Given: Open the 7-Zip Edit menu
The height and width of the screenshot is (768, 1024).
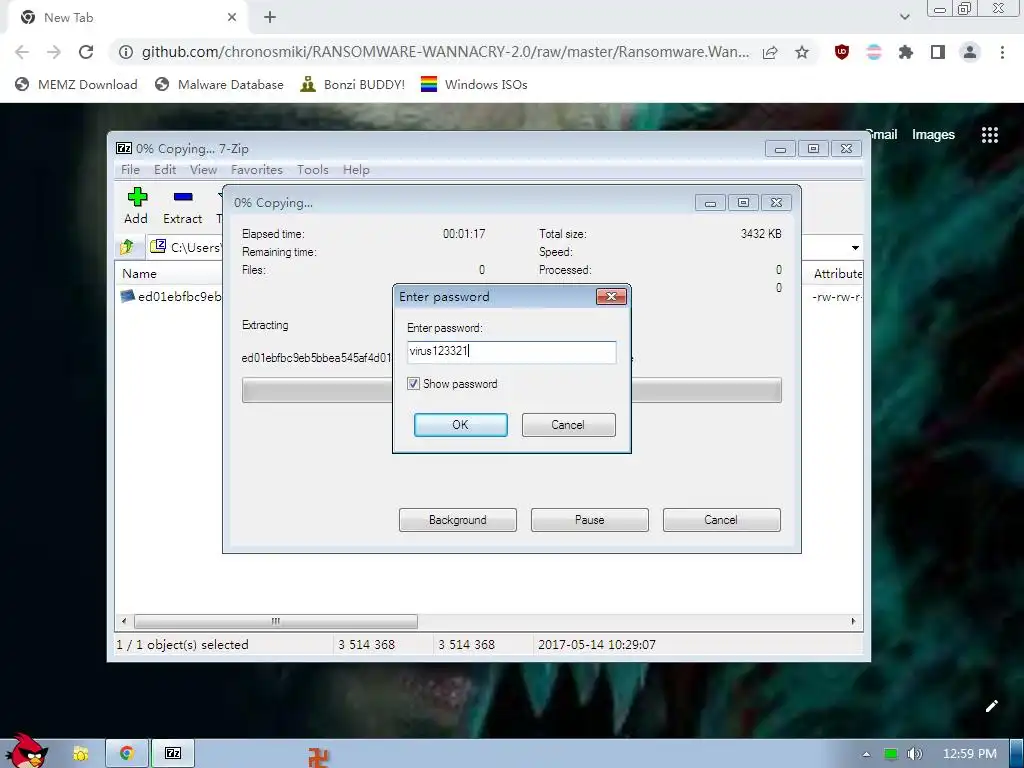Looking at the screenshot, I should [x=165, y=170].
